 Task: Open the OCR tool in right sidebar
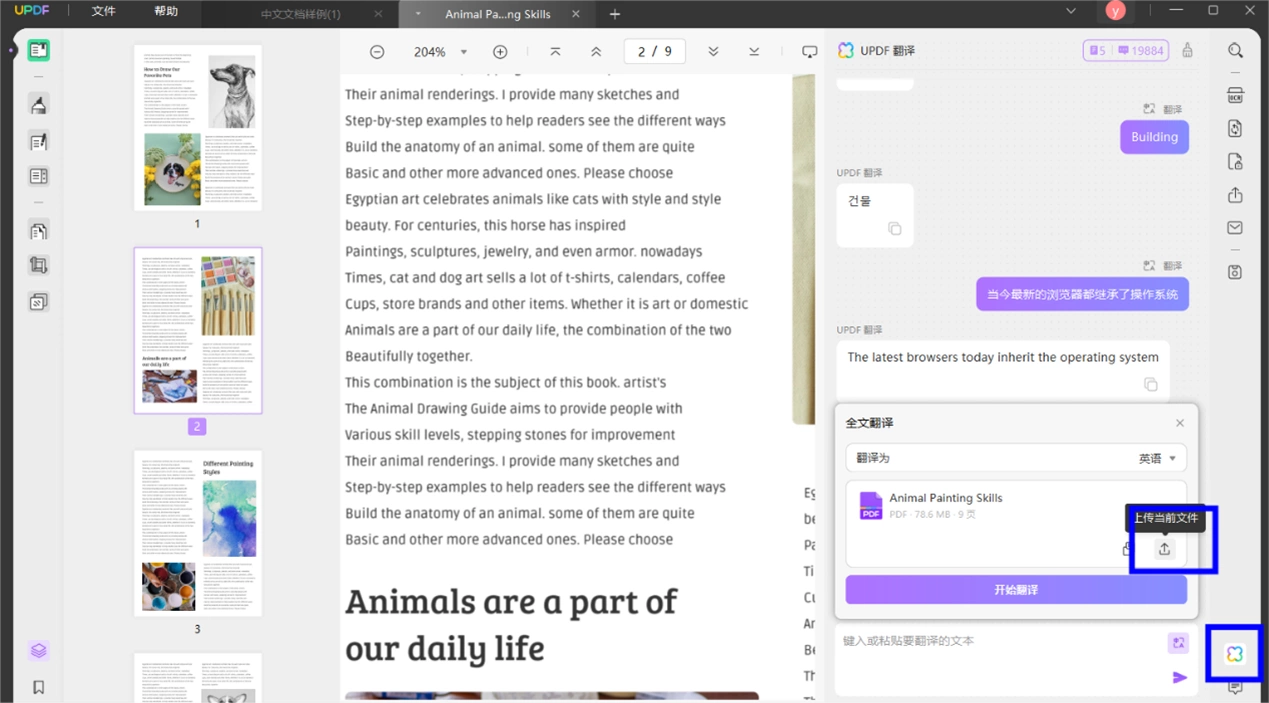[1235, 95]
